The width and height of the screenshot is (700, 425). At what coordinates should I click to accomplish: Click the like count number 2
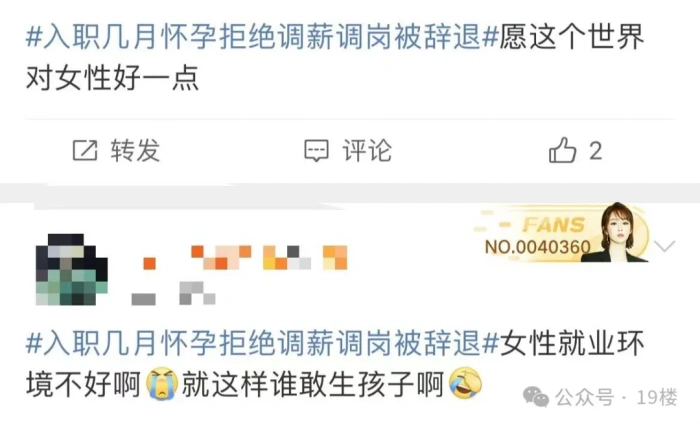[596, 151]
